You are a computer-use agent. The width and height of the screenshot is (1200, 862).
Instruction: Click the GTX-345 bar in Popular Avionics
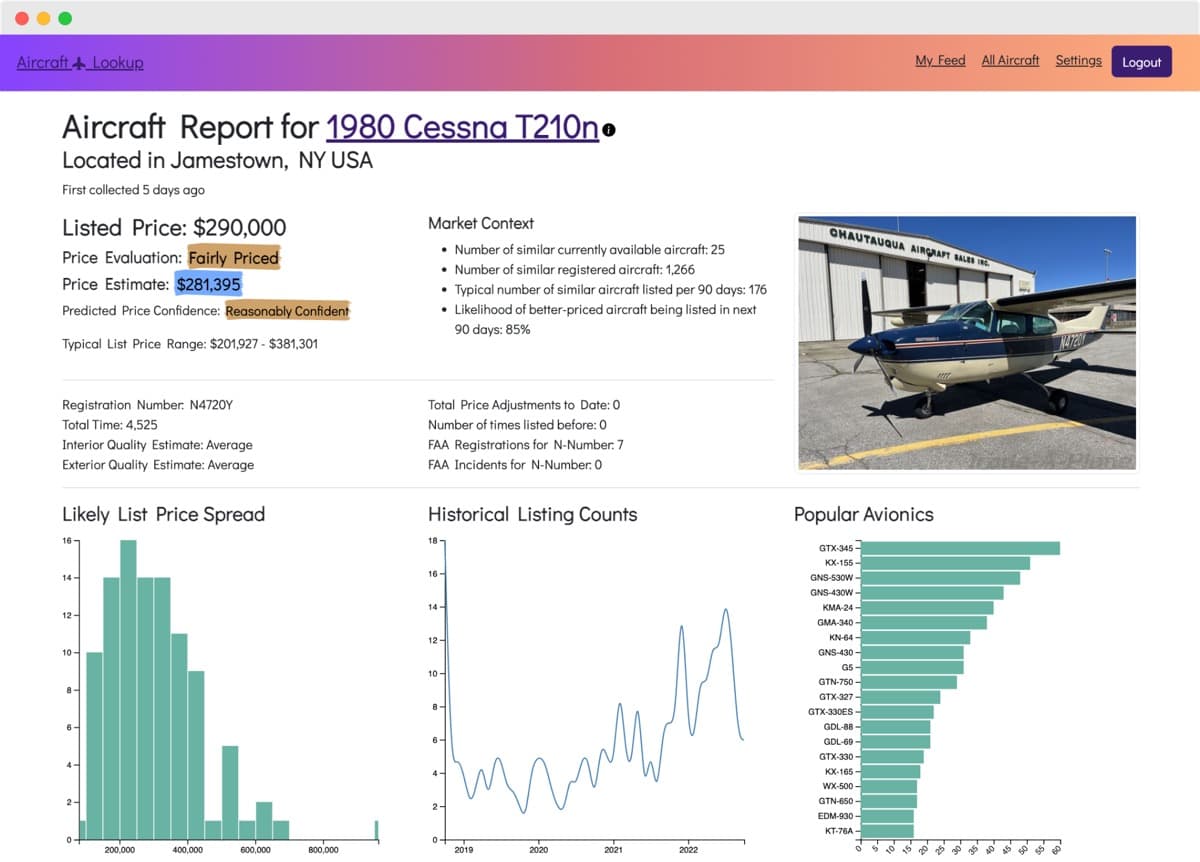tap(960, 548)
